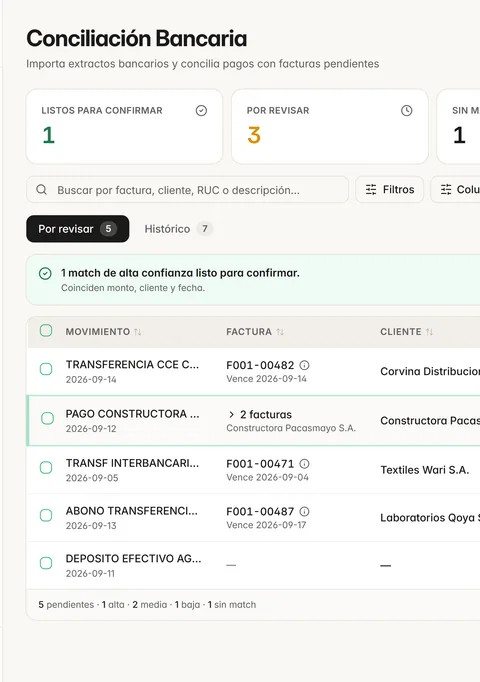
Task: Open the Filtros button
Action: click(390, 190)
